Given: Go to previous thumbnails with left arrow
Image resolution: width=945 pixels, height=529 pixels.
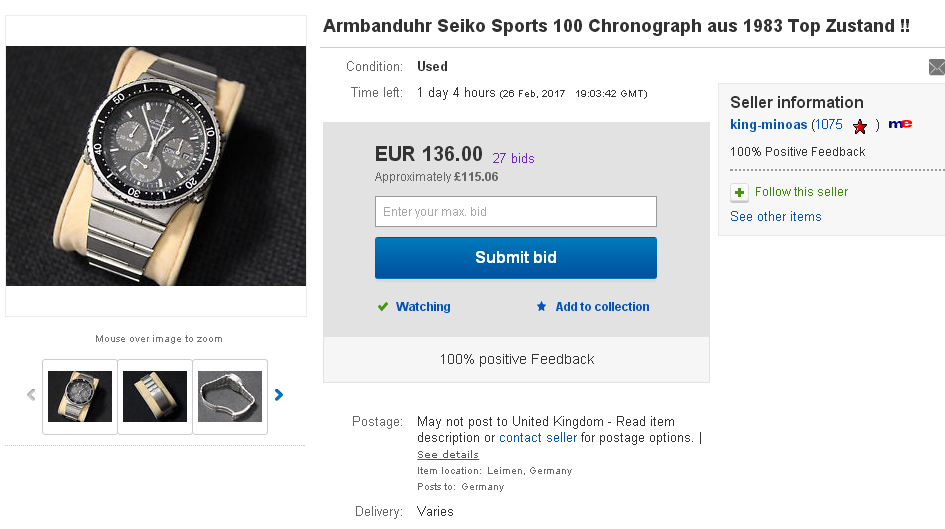Looking at the screenshot, I should click(31, 395).
